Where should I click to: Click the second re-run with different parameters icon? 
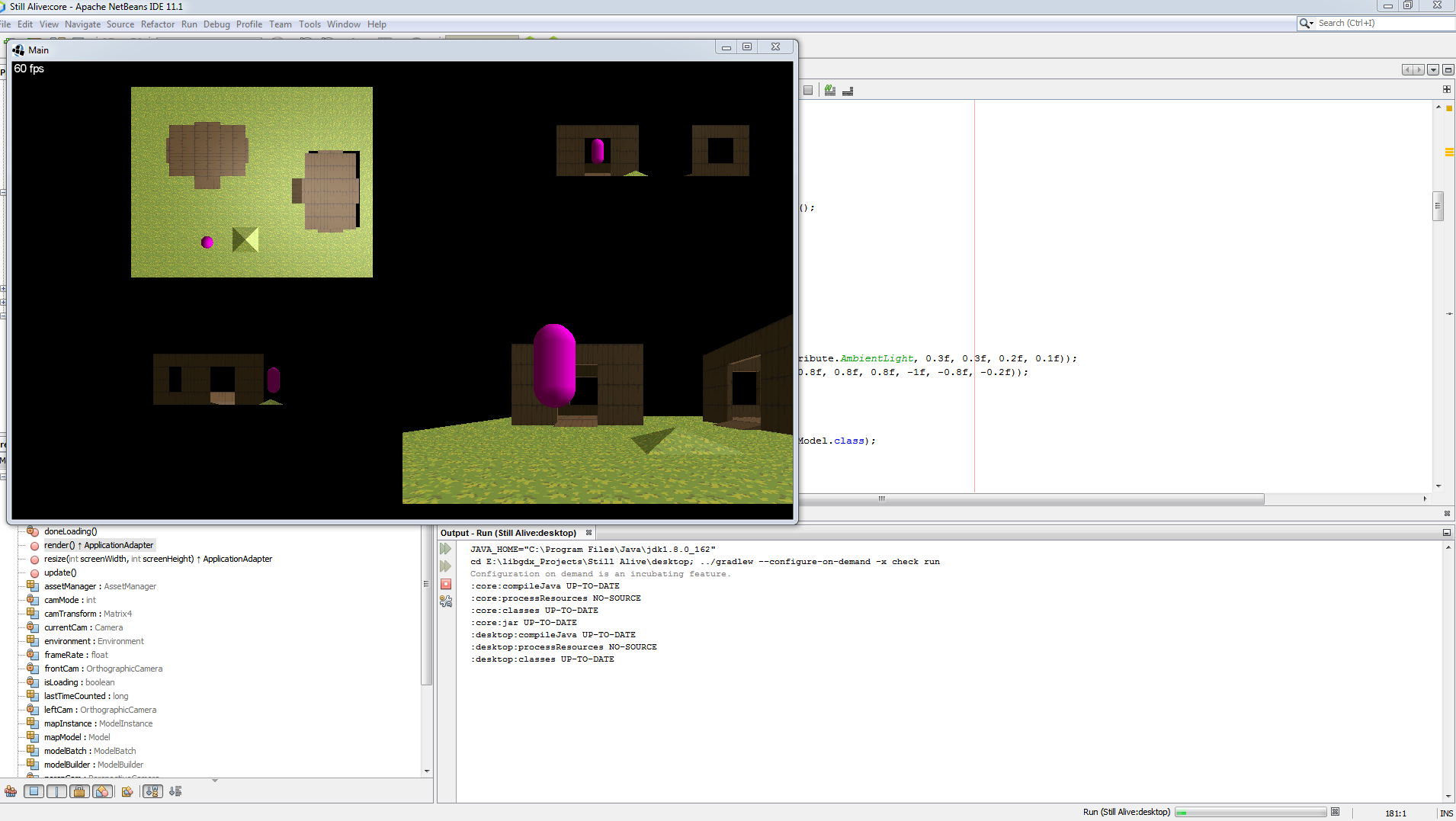(446, 566)
